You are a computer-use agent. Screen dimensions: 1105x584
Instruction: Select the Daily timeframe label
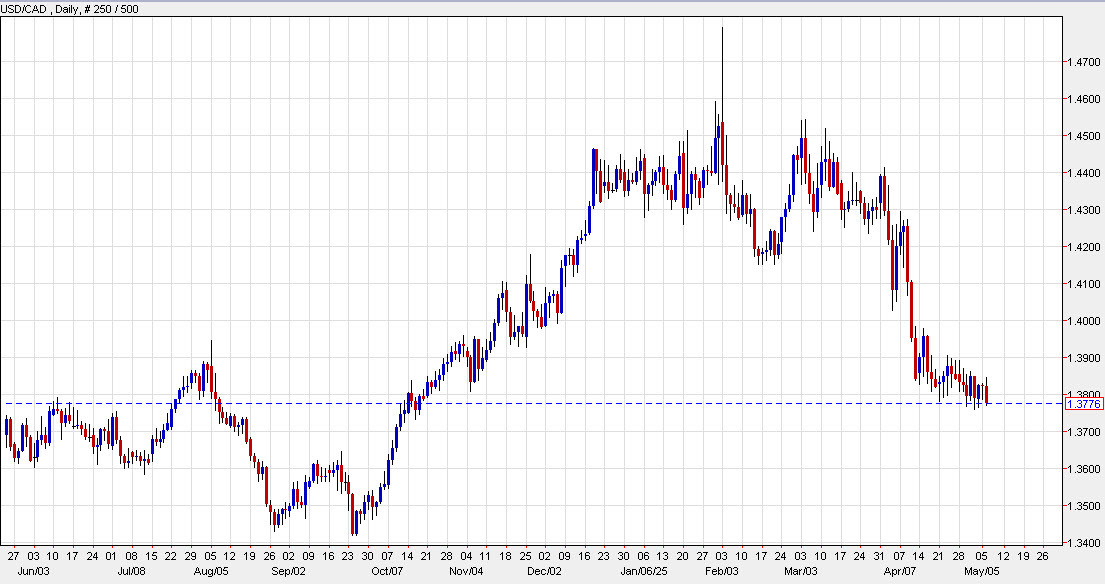pyautogui.click(x=68, y=10)
